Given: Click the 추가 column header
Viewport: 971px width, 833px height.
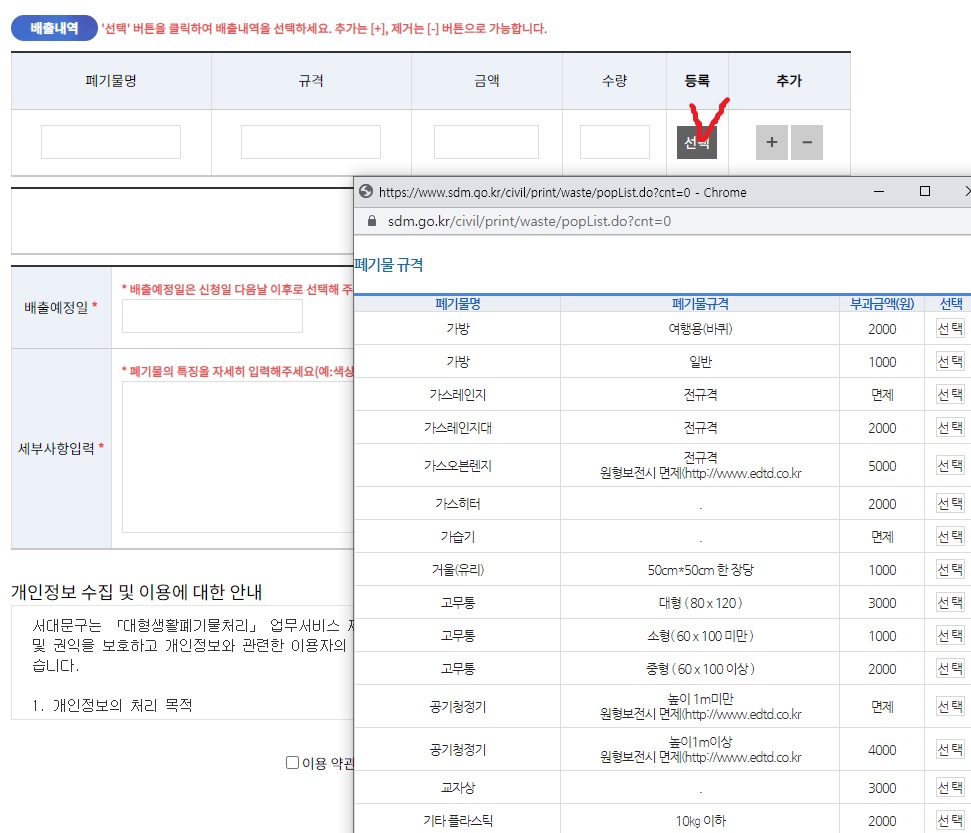Looking at the screenshot, I should pyautogui.click(x=789, y=81).
